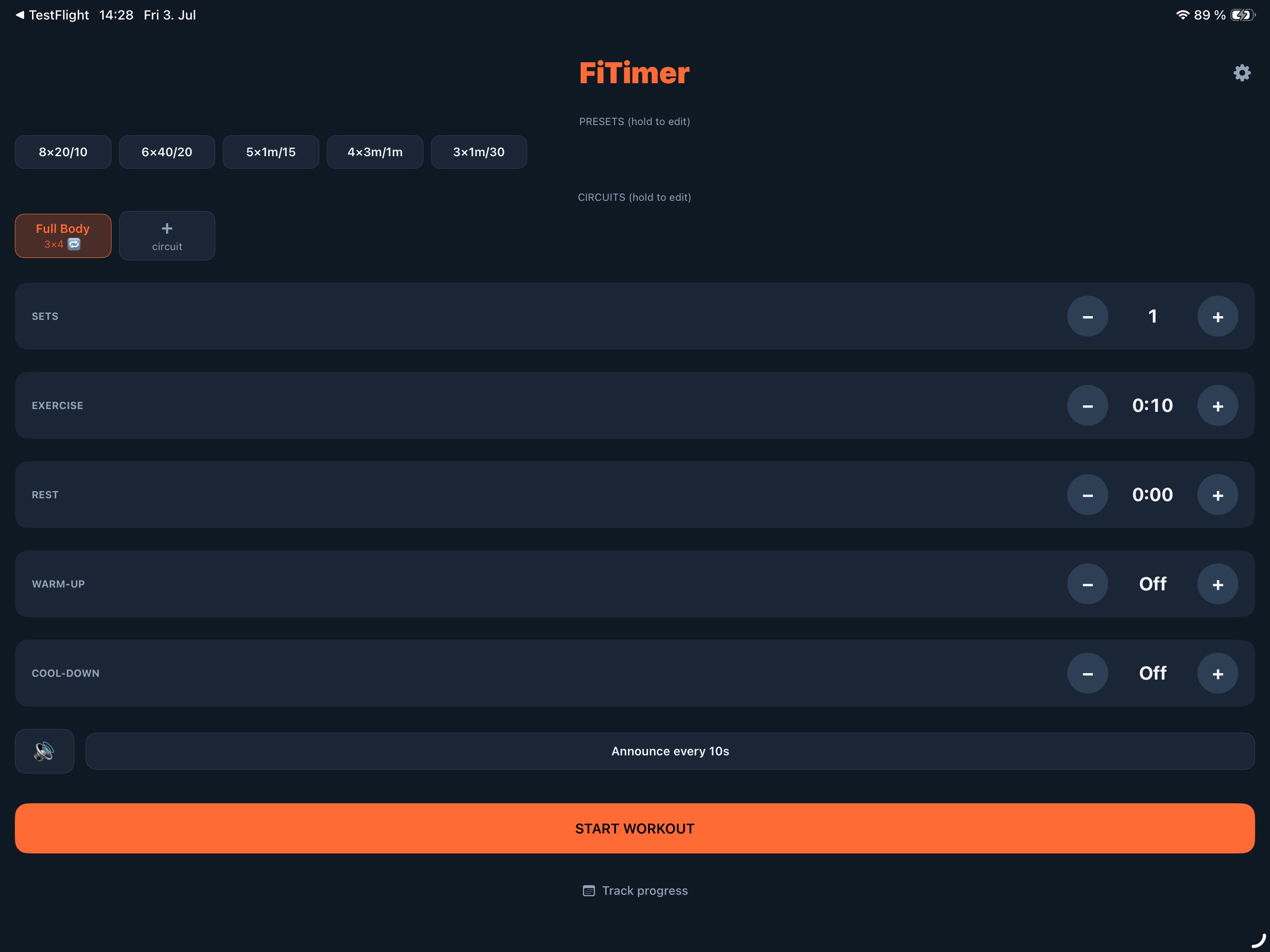Decrease the WARM-UP time
1270x952 pixels.
(x=1087, y=584)
